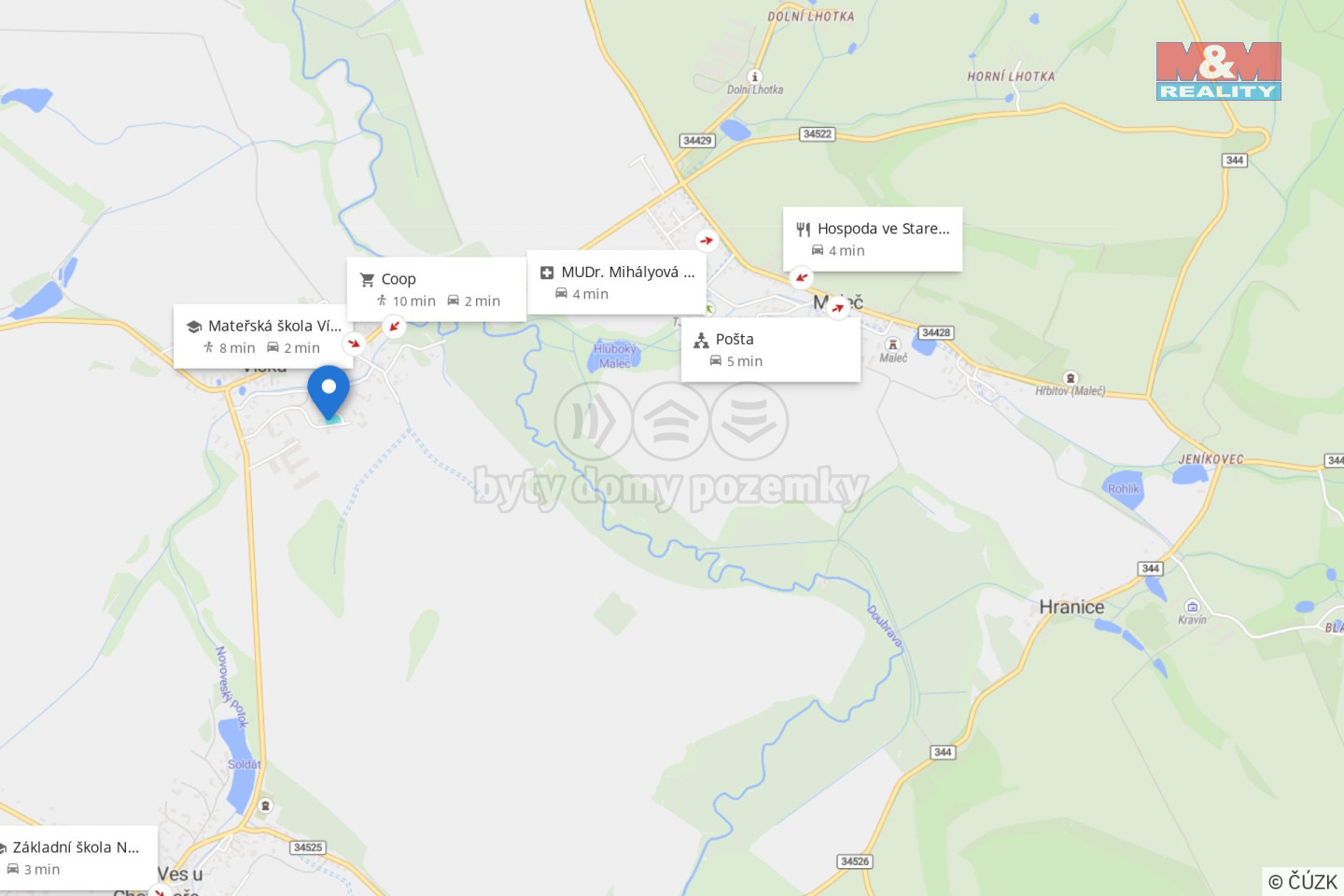
Task: Open the Coop shop info card
Action: (437, 289)
